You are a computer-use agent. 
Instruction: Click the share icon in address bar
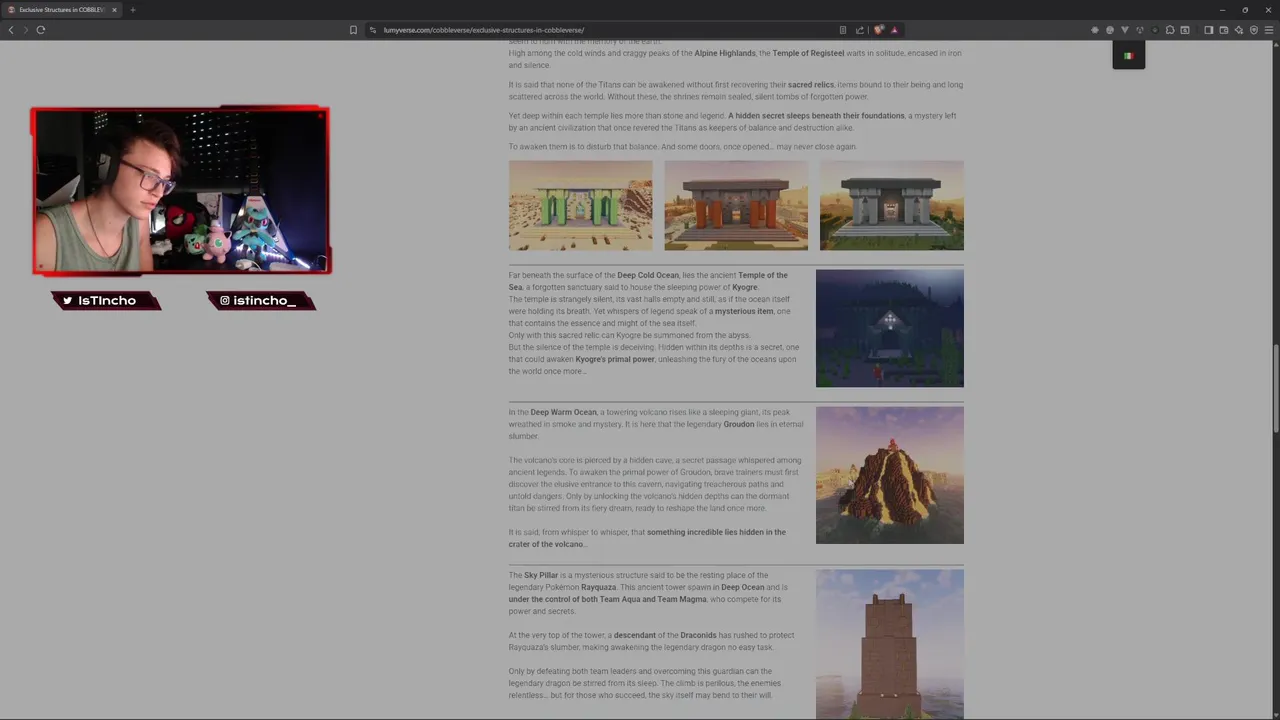coord(859,30)
